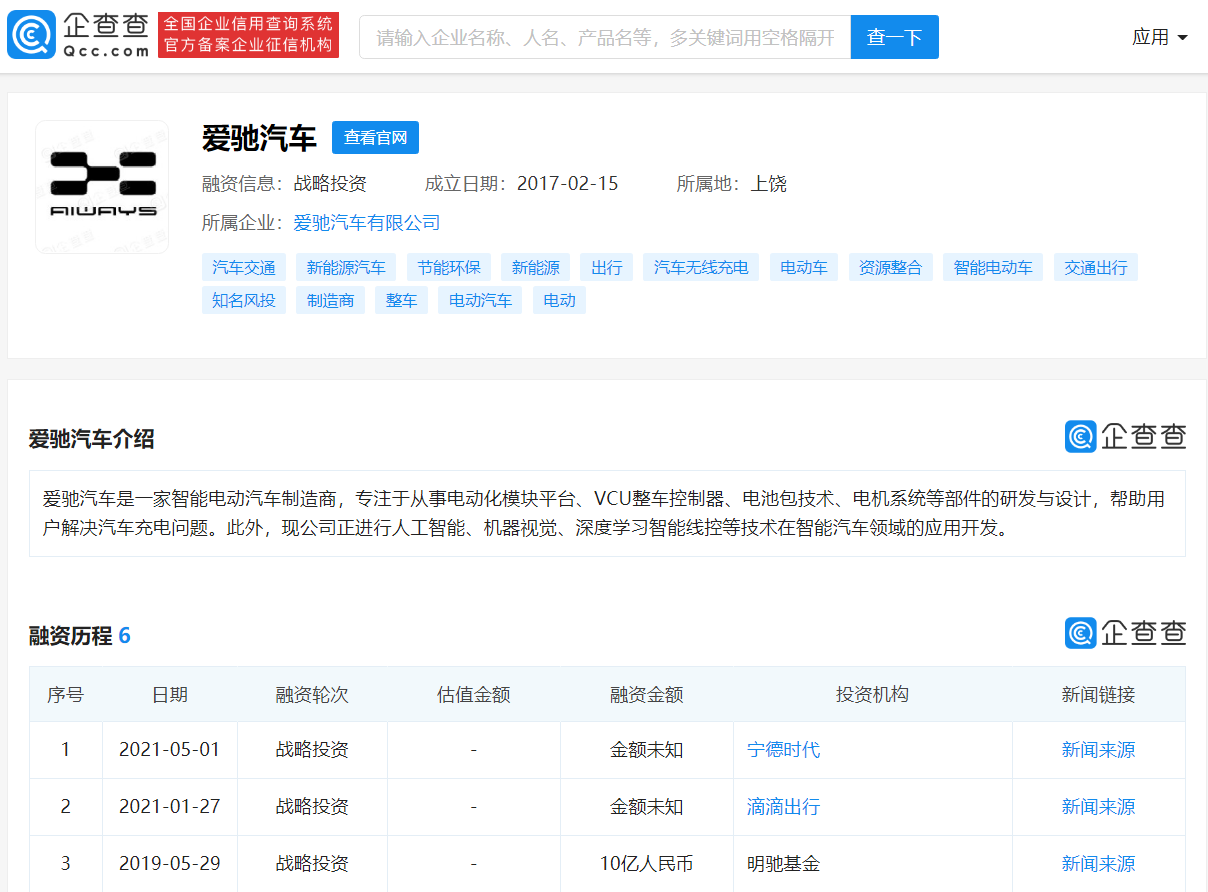
Task: Select the 整车 tag
Action: [x=402, y=300]
